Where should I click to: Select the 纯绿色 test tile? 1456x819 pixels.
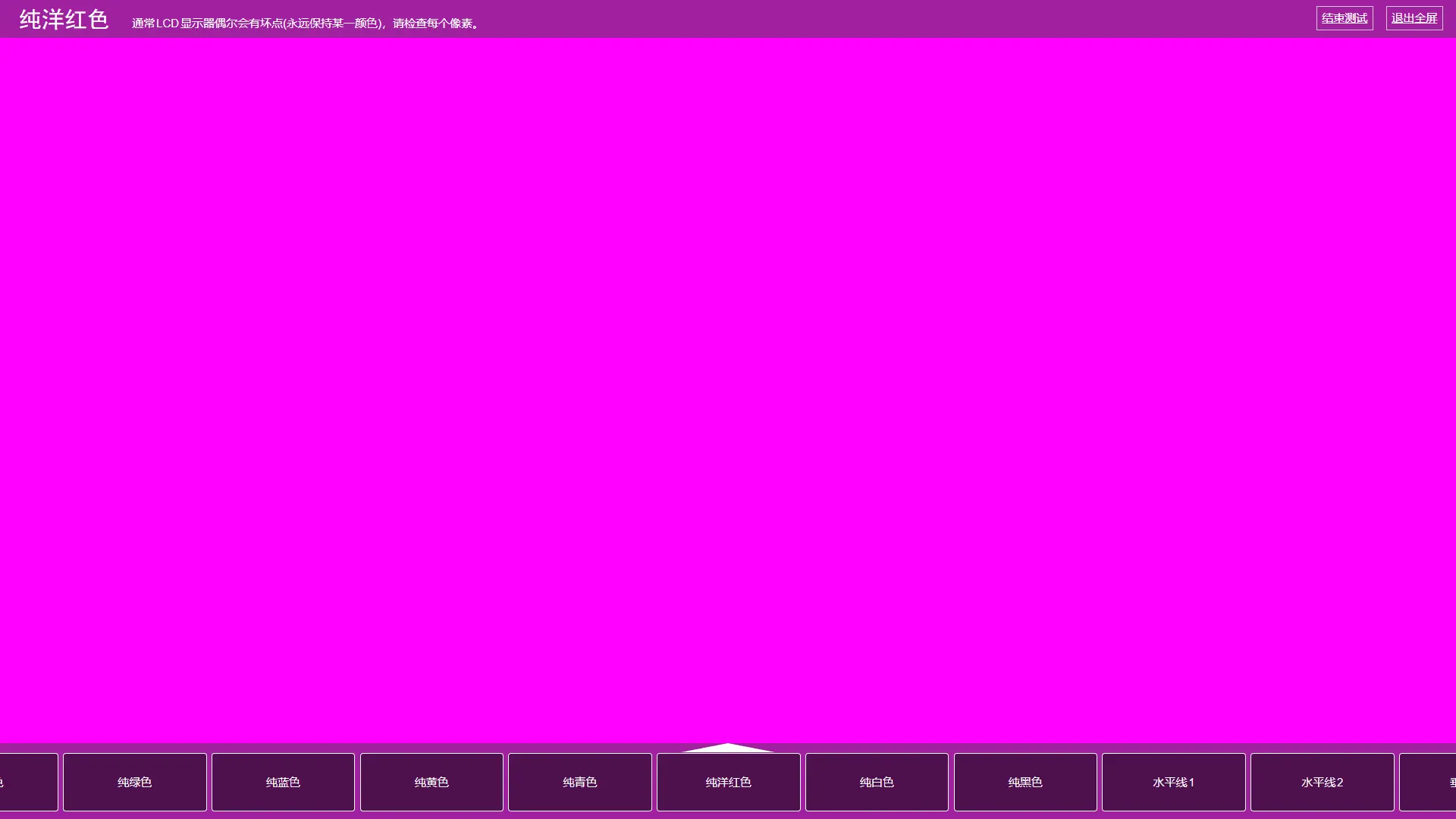point(135,782)
